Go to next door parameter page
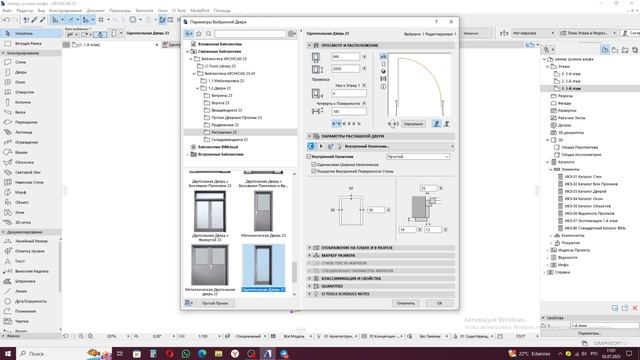640x360 pixels. coord(321,146)
